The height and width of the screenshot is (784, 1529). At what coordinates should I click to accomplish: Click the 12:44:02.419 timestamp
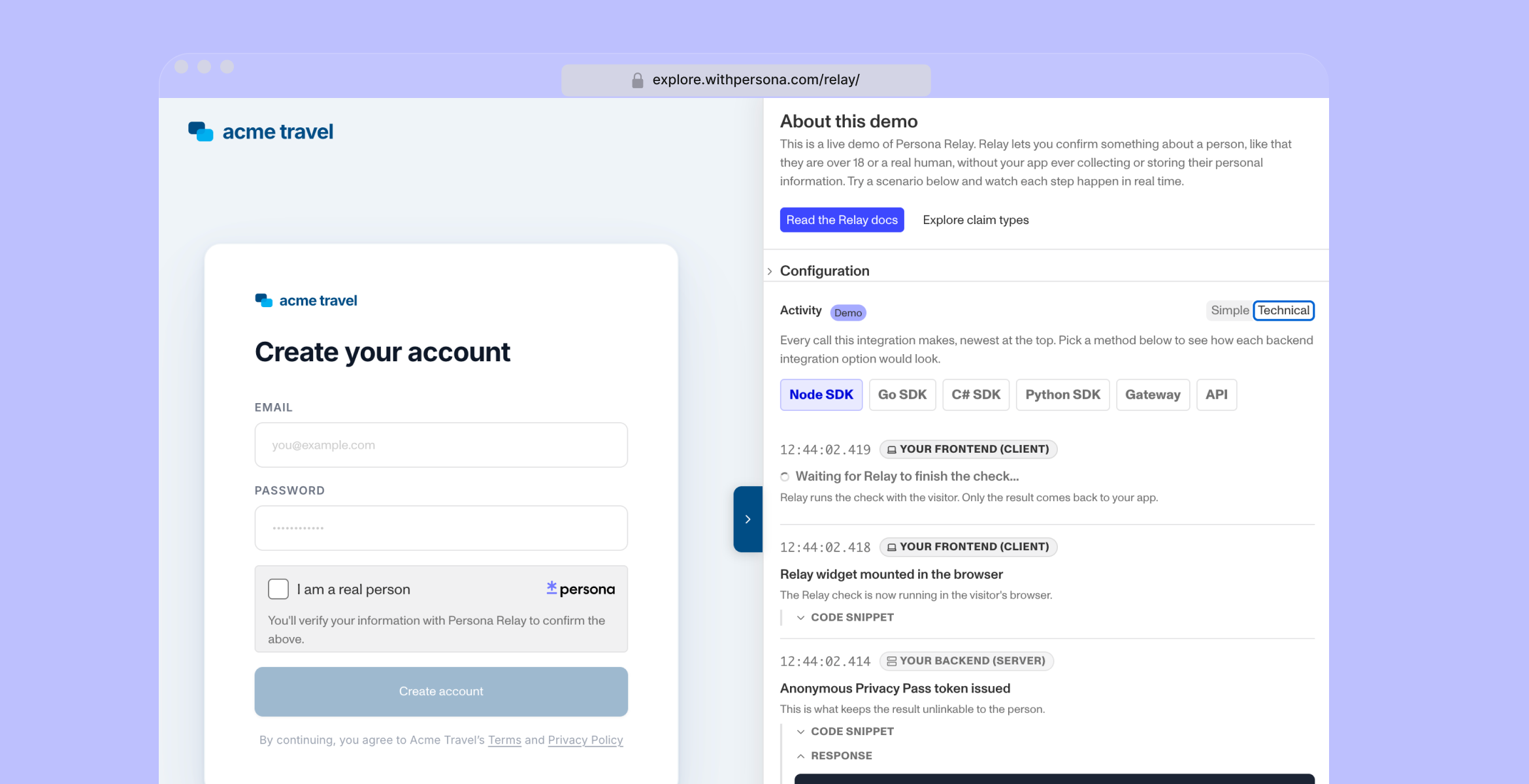point(825,449)
